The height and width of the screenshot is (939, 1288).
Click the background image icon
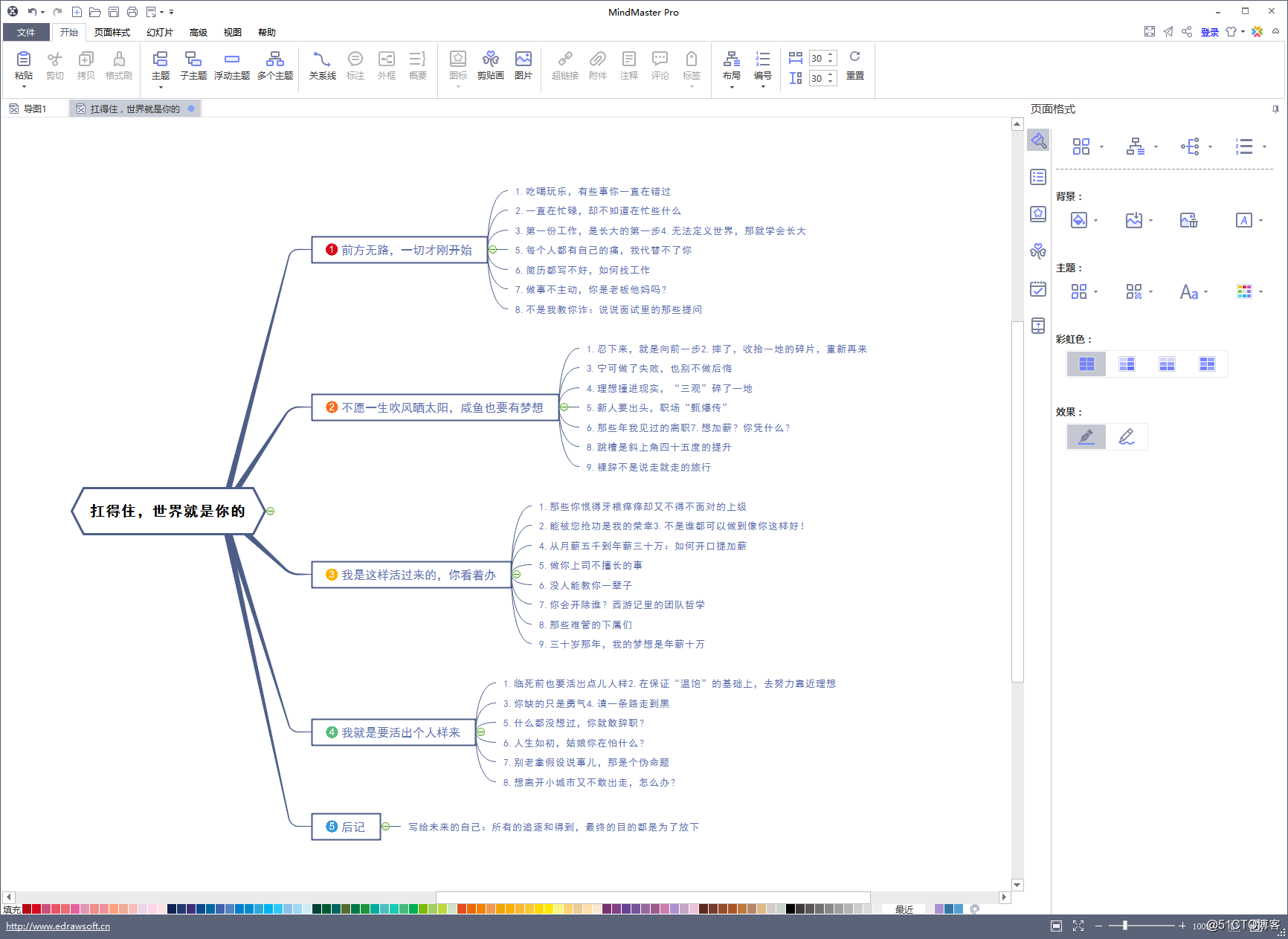pos(1133,220)
